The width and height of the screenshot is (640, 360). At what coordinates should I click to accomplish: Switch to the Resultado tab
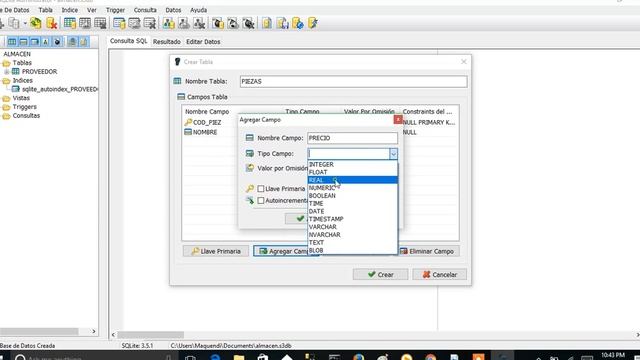(x=167, y=42)
